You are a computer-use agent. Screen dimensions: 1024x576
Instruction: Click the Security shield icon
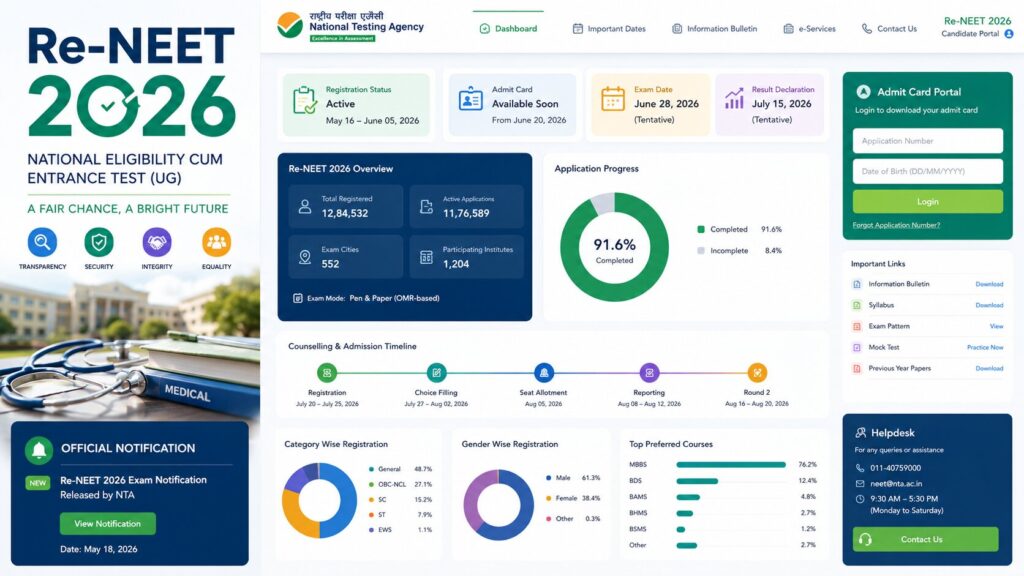pyautogui.click(x=99, y=242)
